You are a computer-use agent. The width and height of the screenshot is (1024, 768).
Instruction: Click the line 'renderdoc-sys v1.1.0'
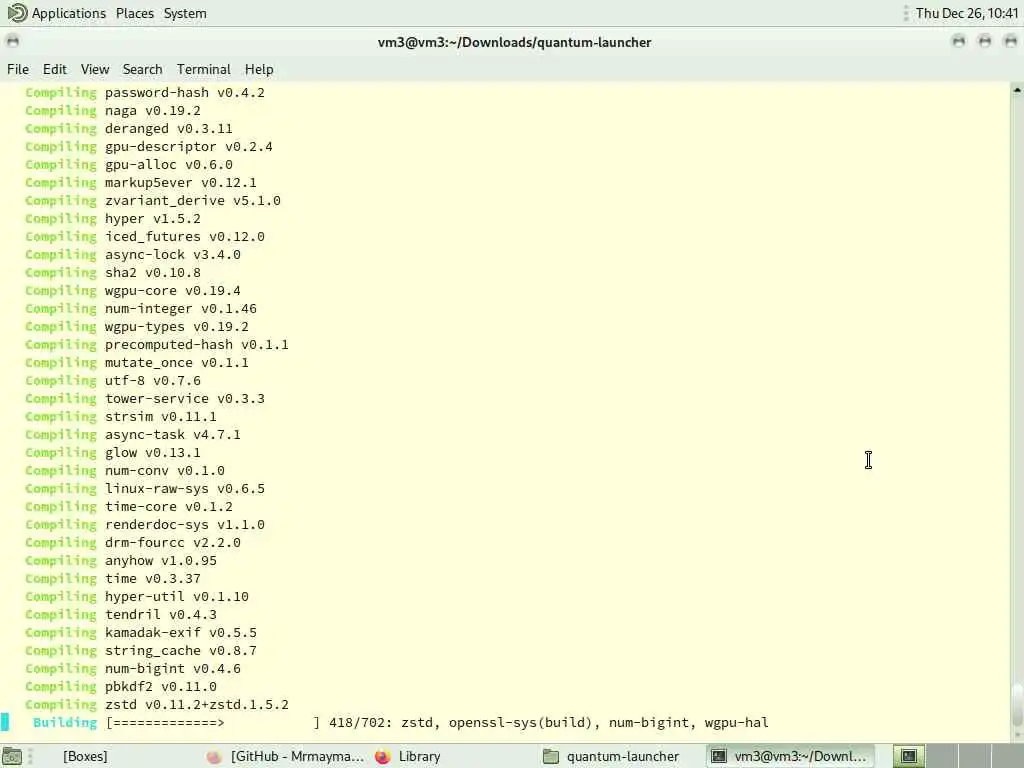[x=185, y=524]
